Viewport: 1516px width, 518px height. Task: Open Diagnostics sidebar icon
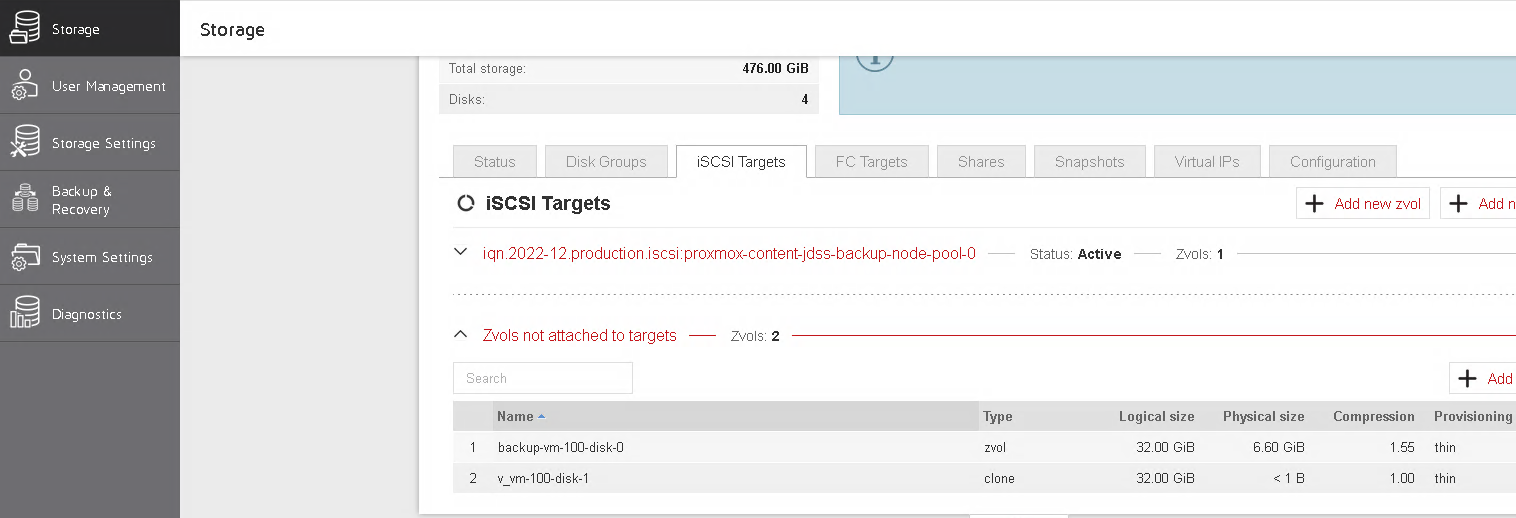24,314
